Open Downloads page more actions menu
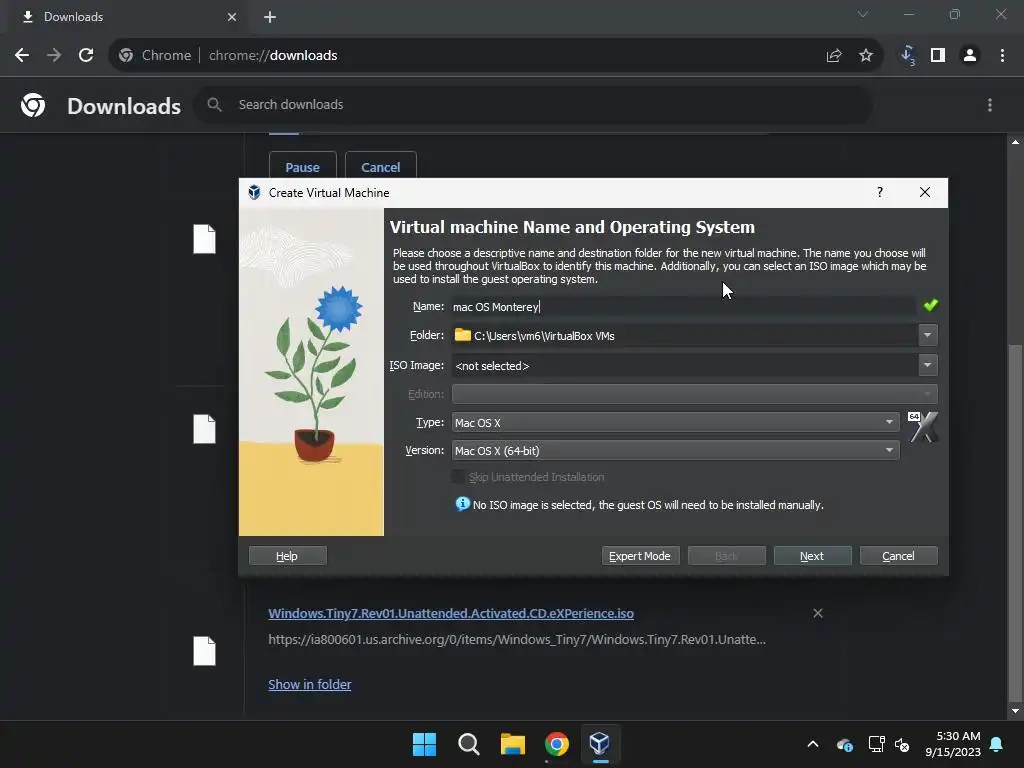The width and height of the screenshot is (1024, 768). [x=990, y=105]
